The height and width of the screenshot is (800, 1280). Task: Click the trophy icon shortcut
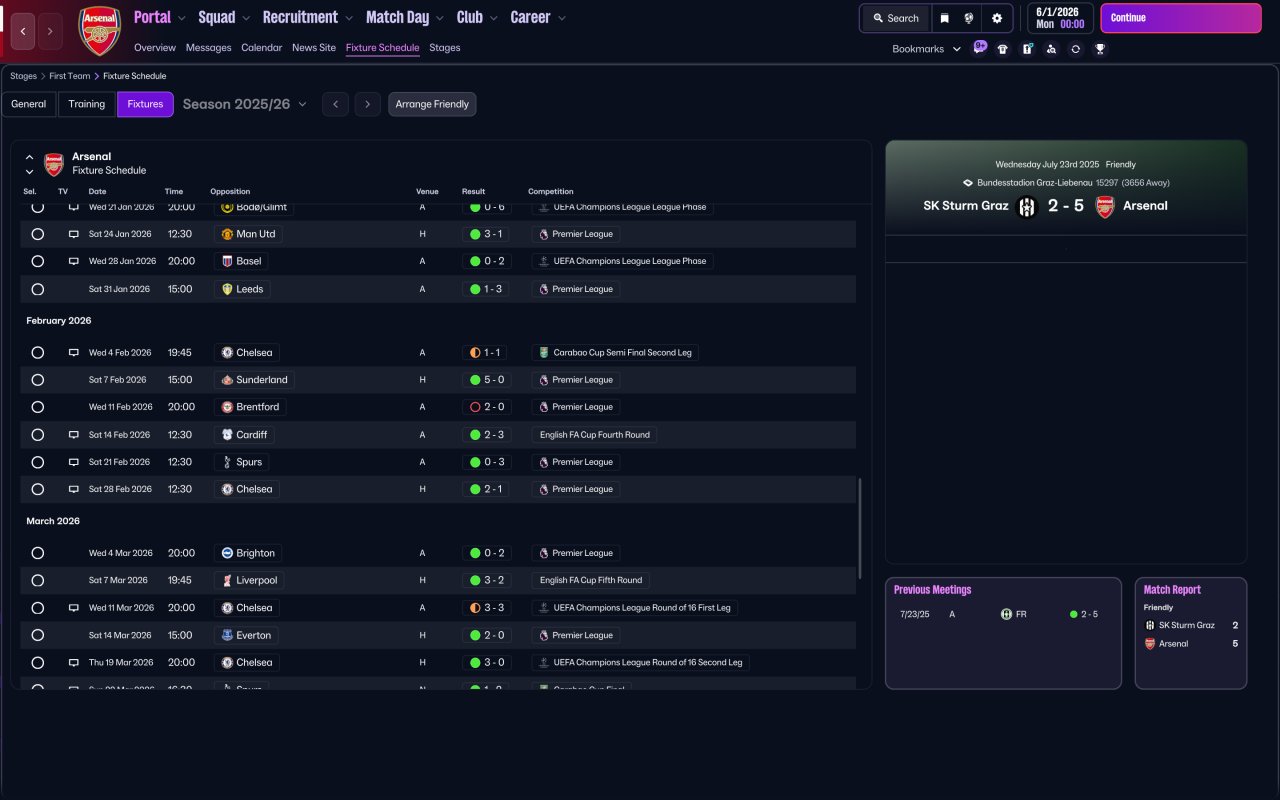[1100, 49]
